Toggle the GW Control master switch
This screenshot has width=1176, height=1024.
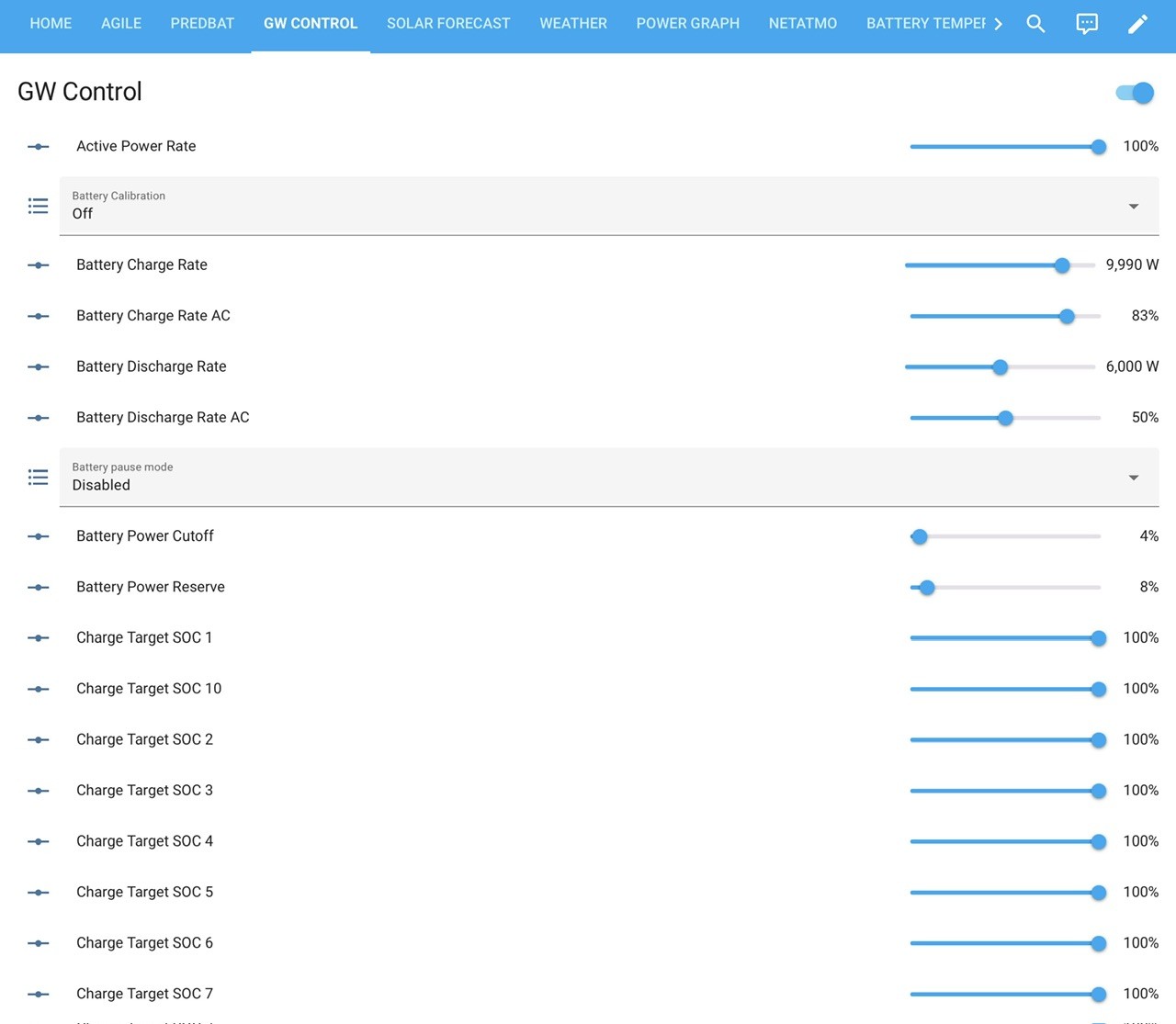coord(1135,93)
